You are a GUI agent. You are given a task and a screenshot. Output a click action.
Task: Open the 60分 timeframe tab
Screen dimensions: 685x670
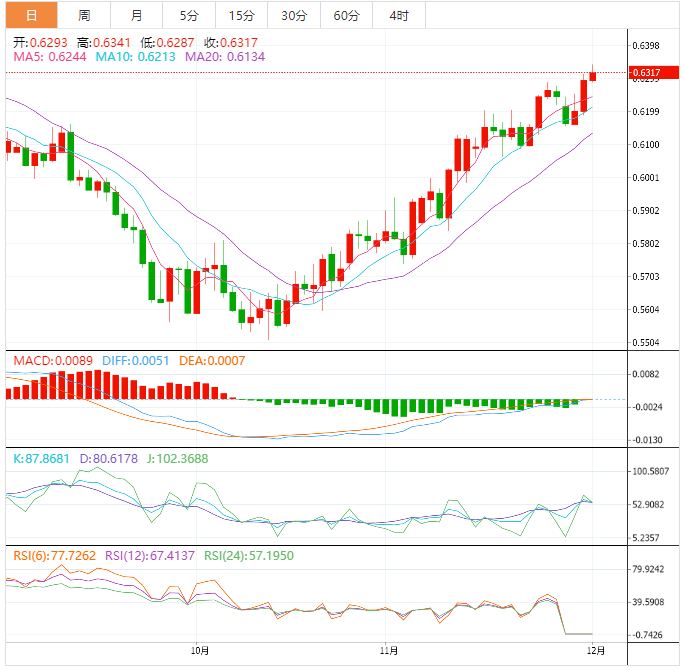346,15
